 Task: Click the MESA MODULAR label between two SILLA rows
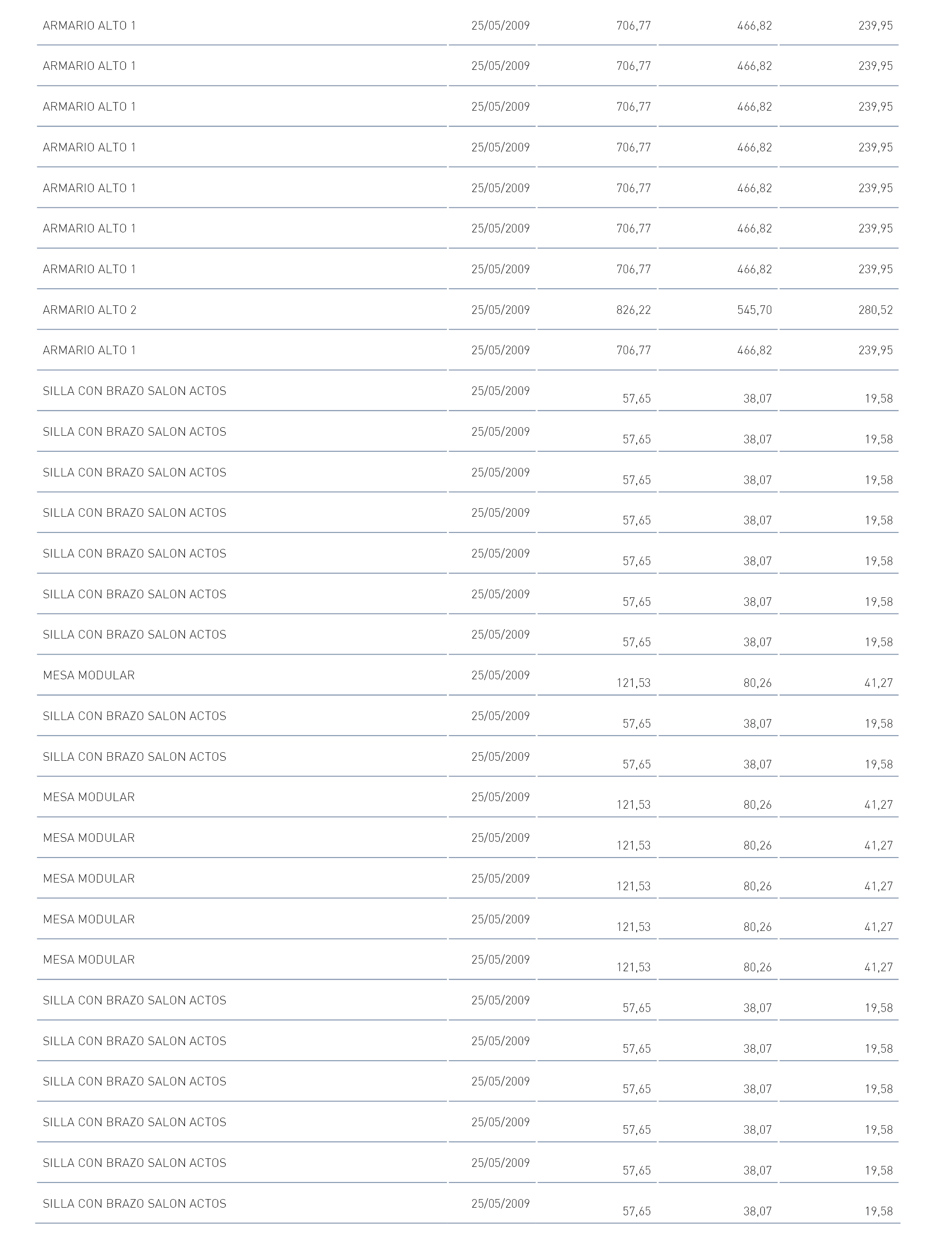click(x=89, y=675)
